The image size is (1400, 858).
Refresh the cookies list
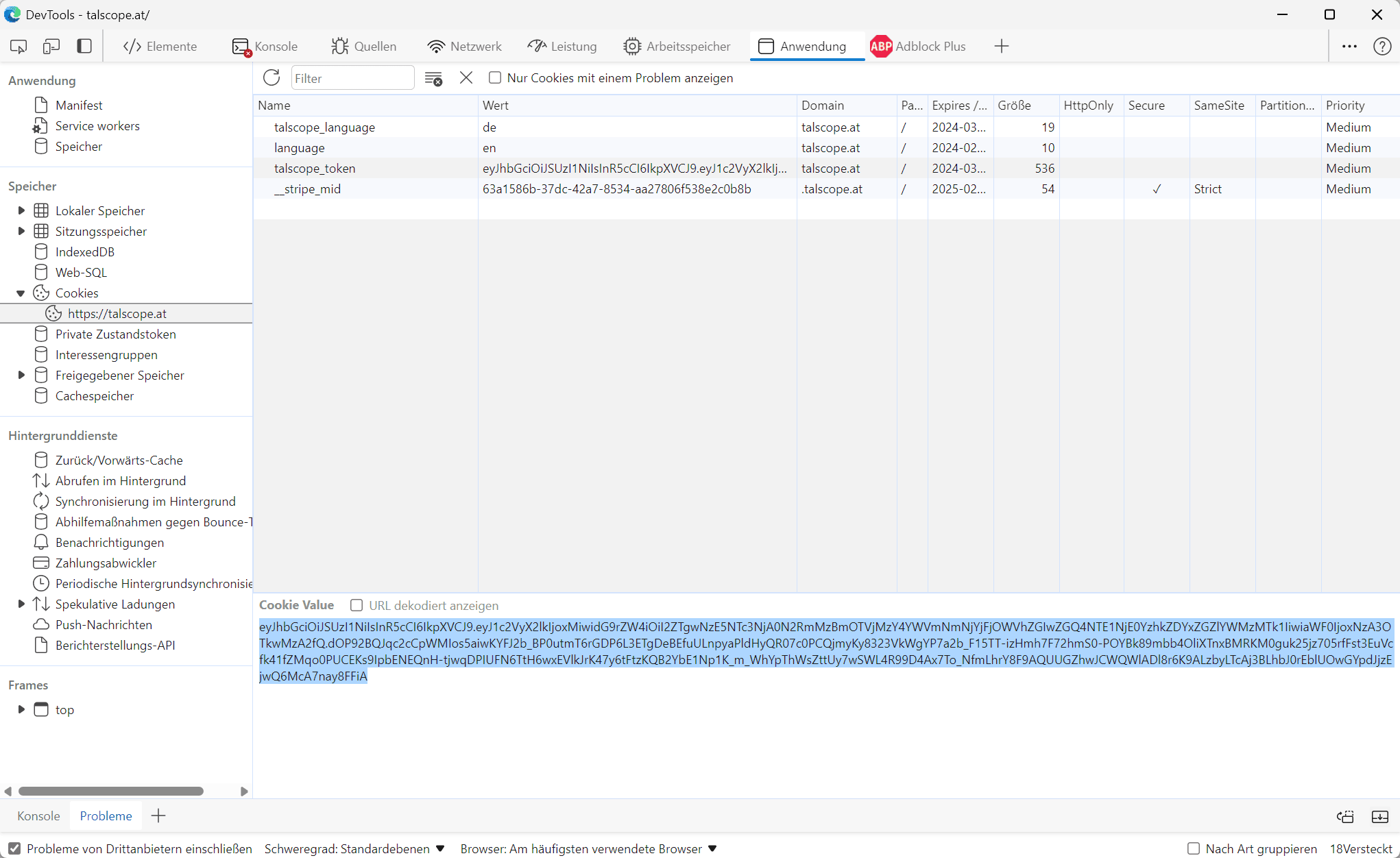point(271,77)
